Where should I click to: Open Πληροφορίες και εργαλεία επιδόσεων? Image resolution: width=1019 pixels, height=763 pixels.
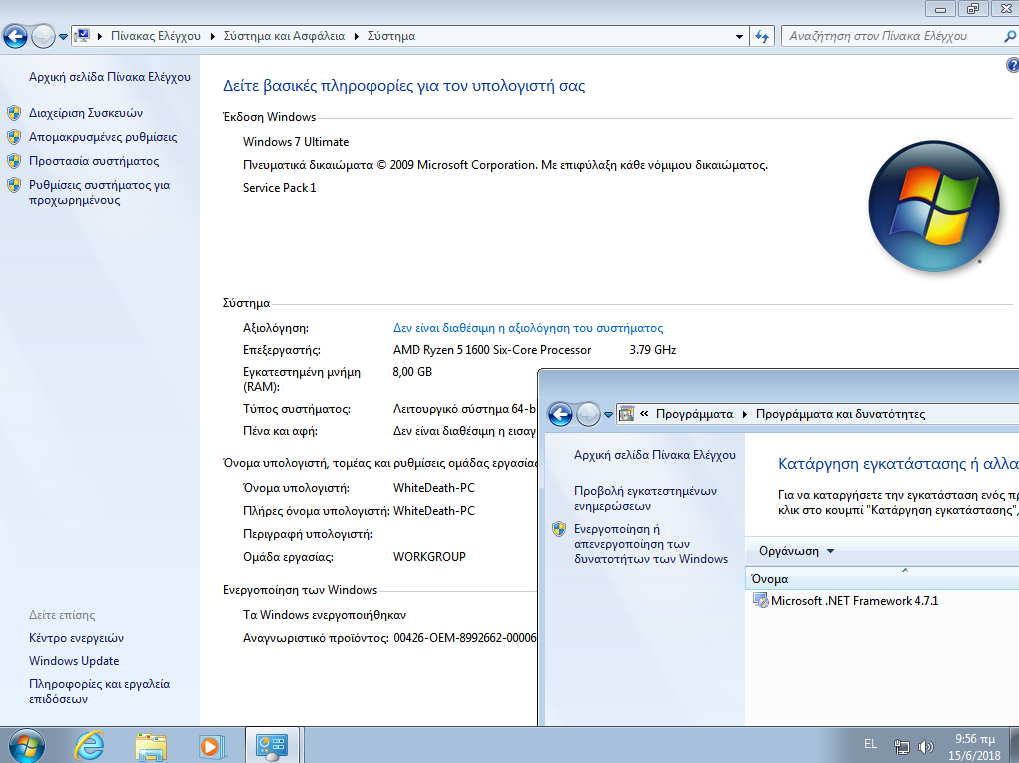(99, 692)
